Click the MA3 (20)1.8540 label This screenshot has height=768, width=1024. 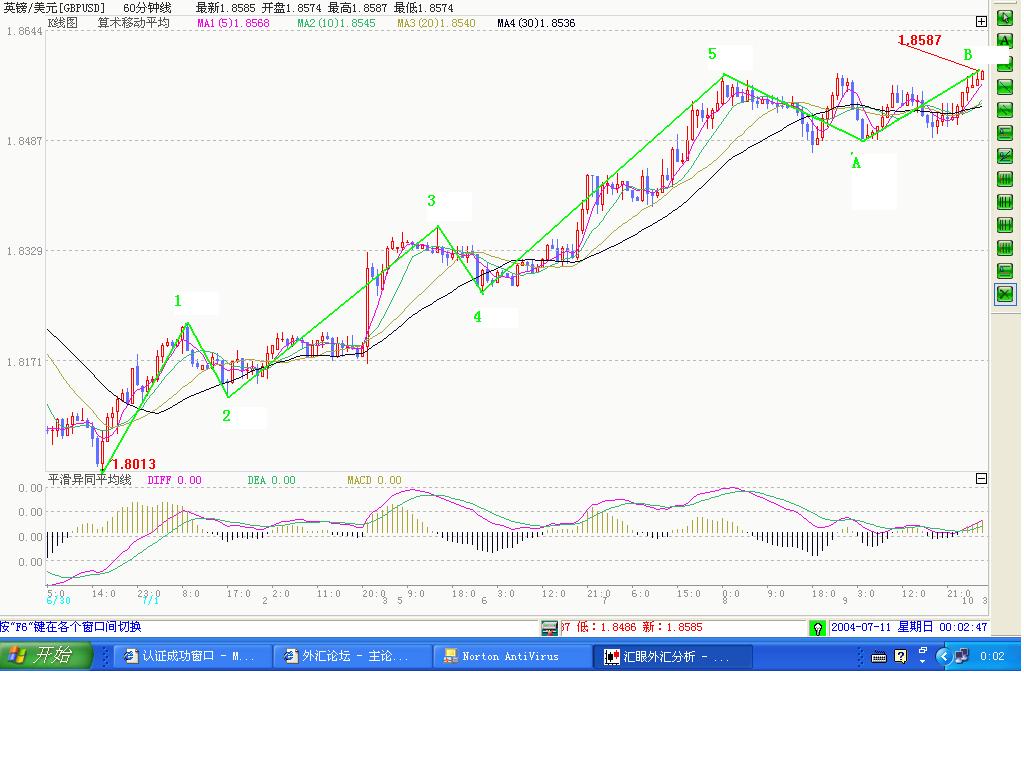(436, 23)
